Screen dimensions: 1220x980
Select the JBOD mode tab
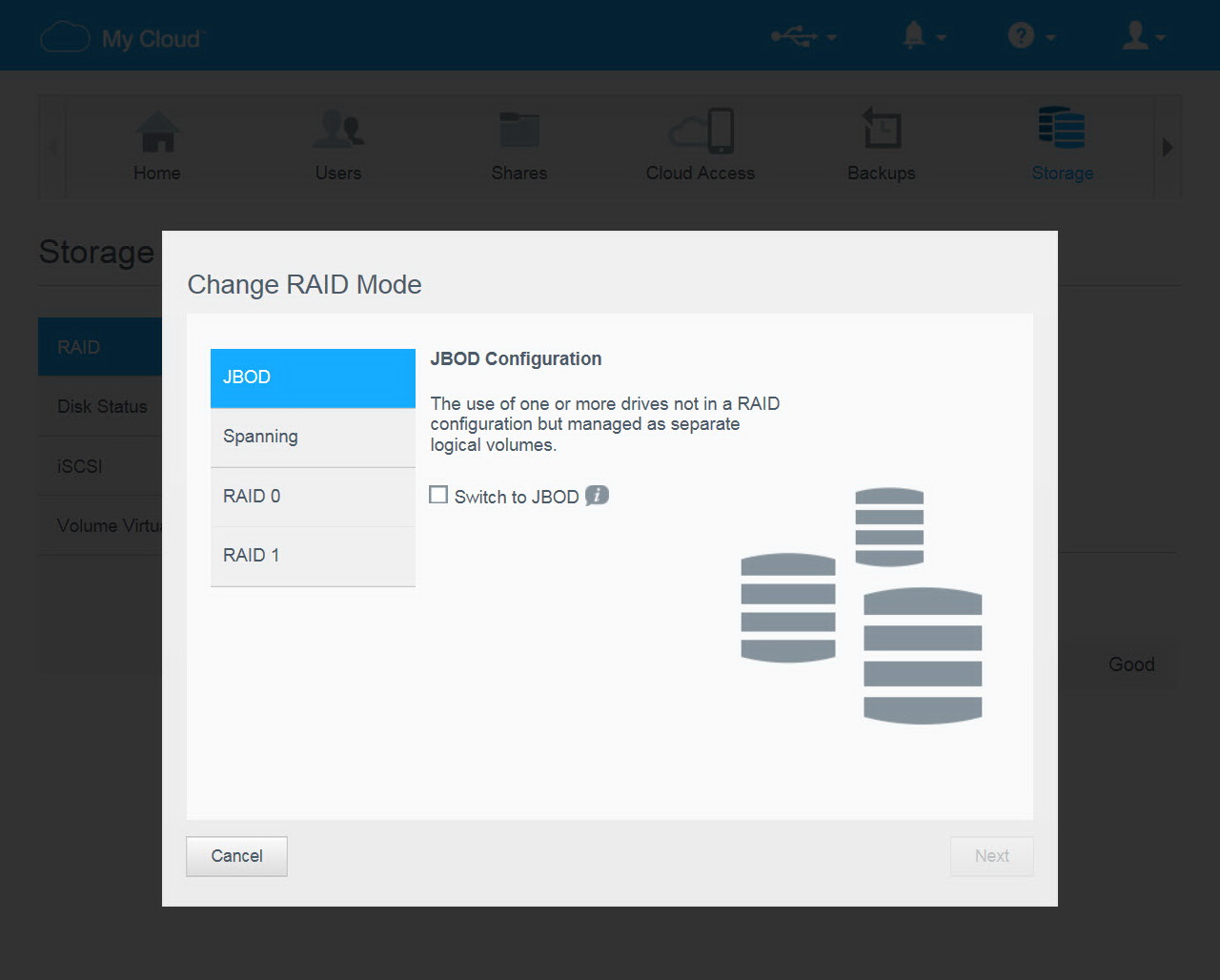click(x=313, y=378)
